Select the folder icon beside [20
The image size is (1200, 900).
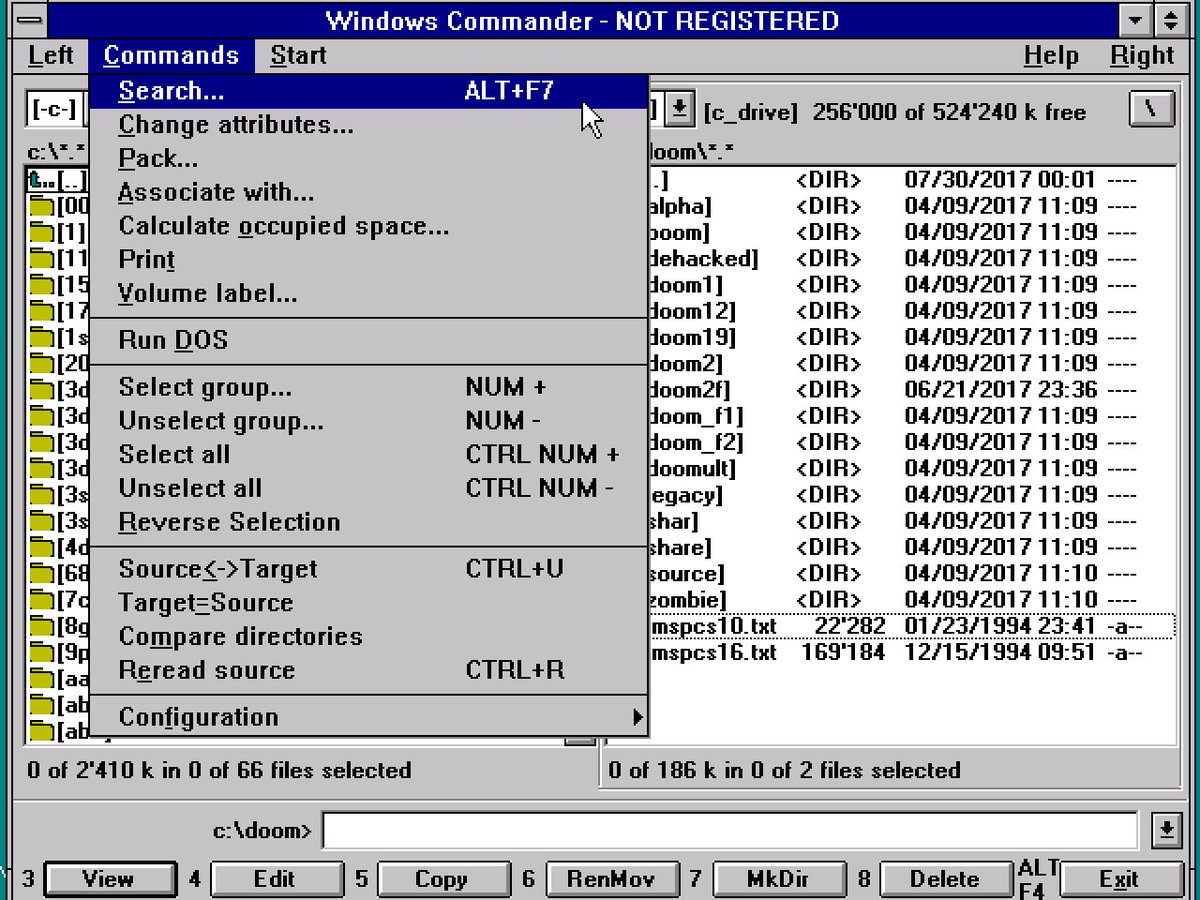coord(42,363)
